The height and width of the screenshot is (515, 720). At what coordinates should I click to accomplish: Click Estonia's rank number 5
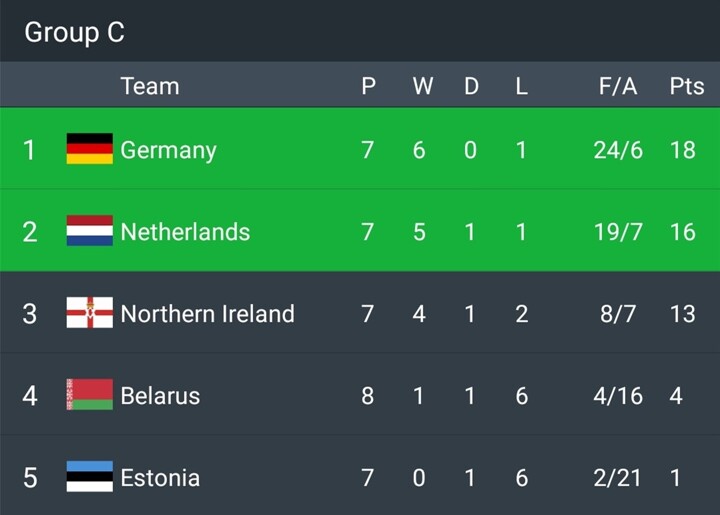tap(30, 477)
